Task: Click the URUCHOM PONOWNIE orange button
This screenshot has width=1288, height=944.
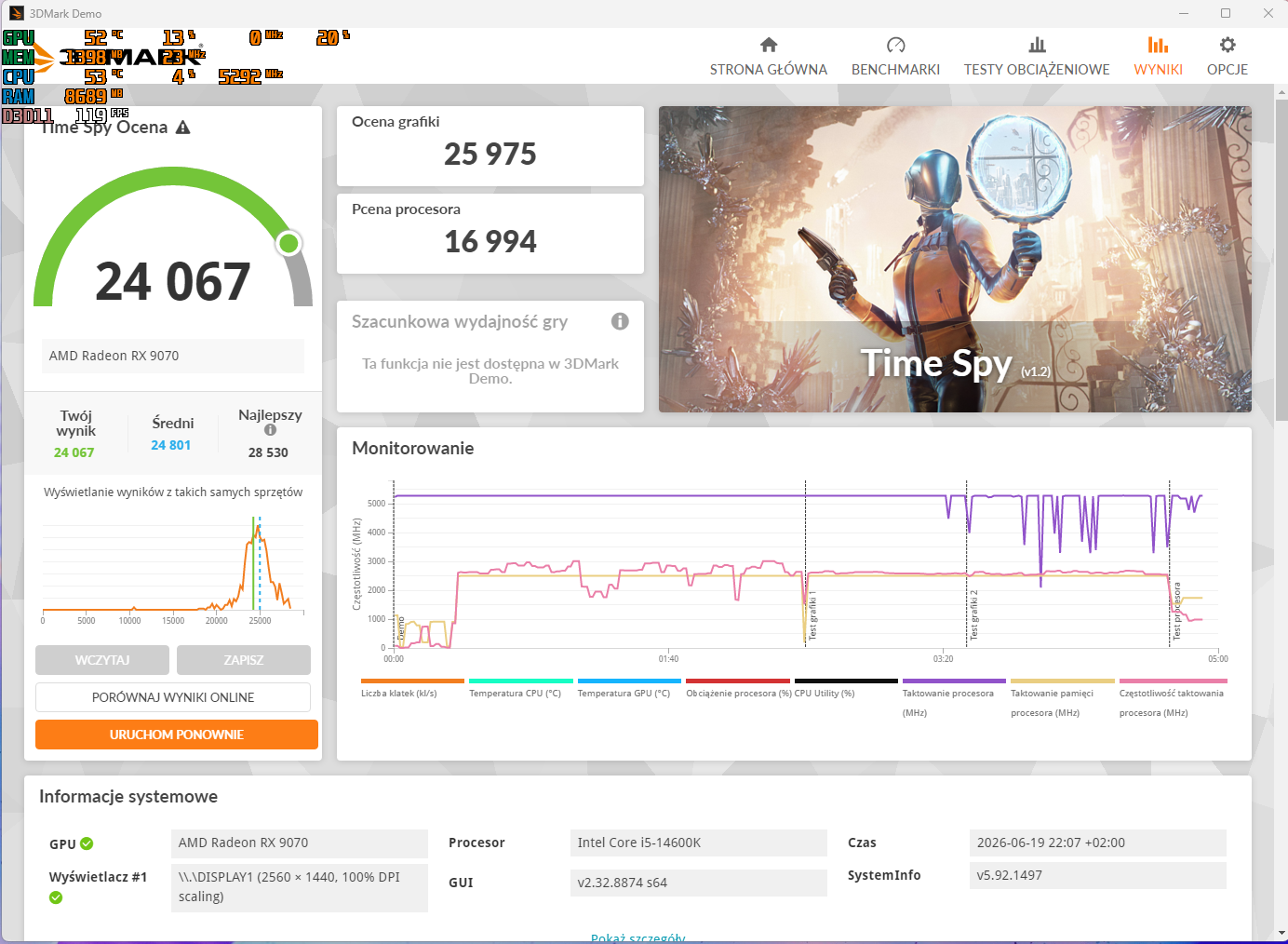Action: [177, 735]
